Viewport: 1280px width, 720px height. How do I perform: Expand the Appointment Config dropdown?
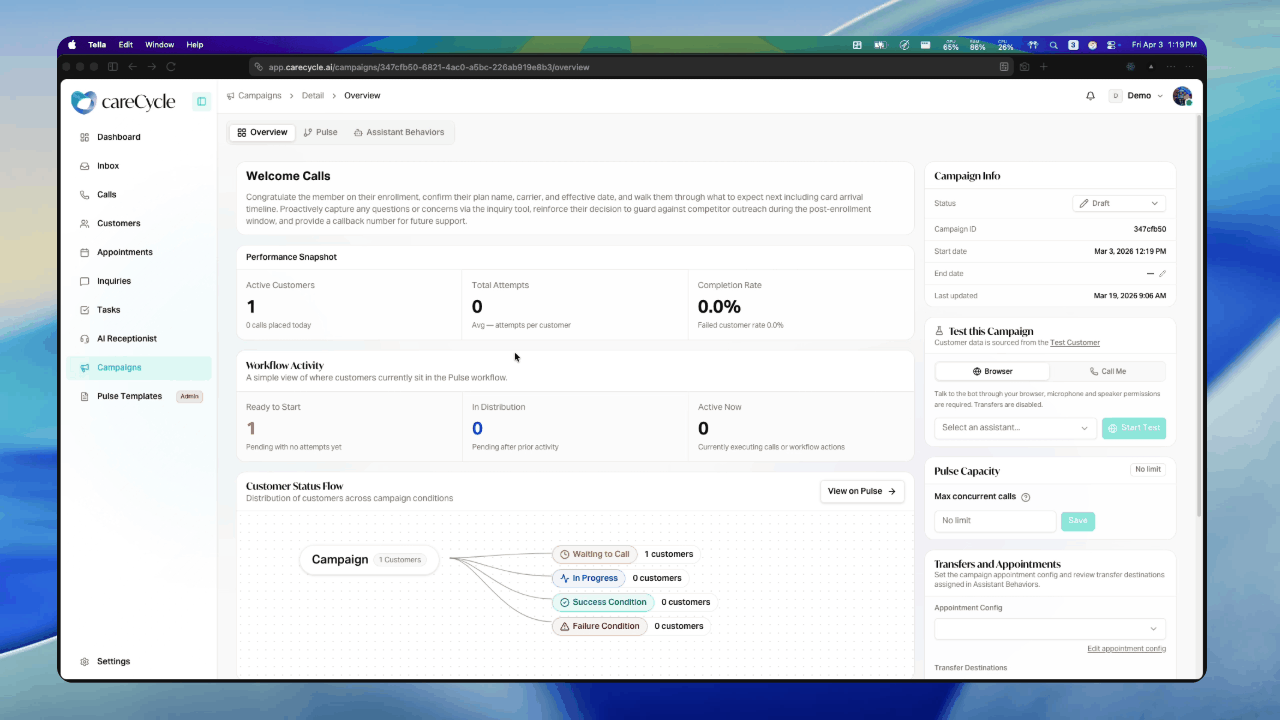coord(1048,628)
